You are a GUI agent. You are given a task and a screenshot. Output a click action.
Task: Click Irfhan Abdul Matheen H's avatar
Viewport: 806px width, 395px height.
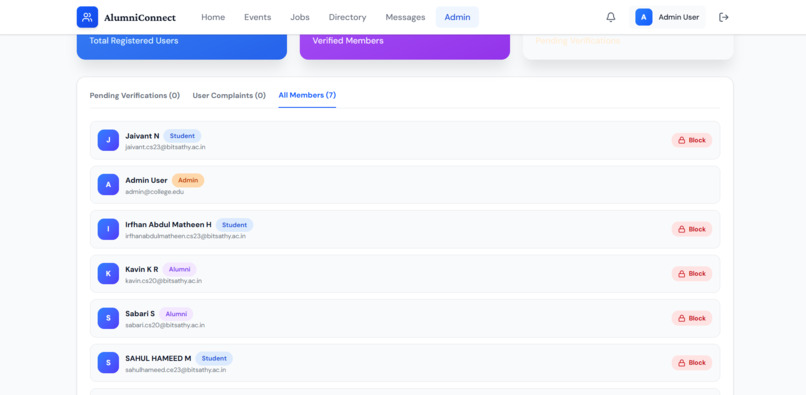(108, 229)
